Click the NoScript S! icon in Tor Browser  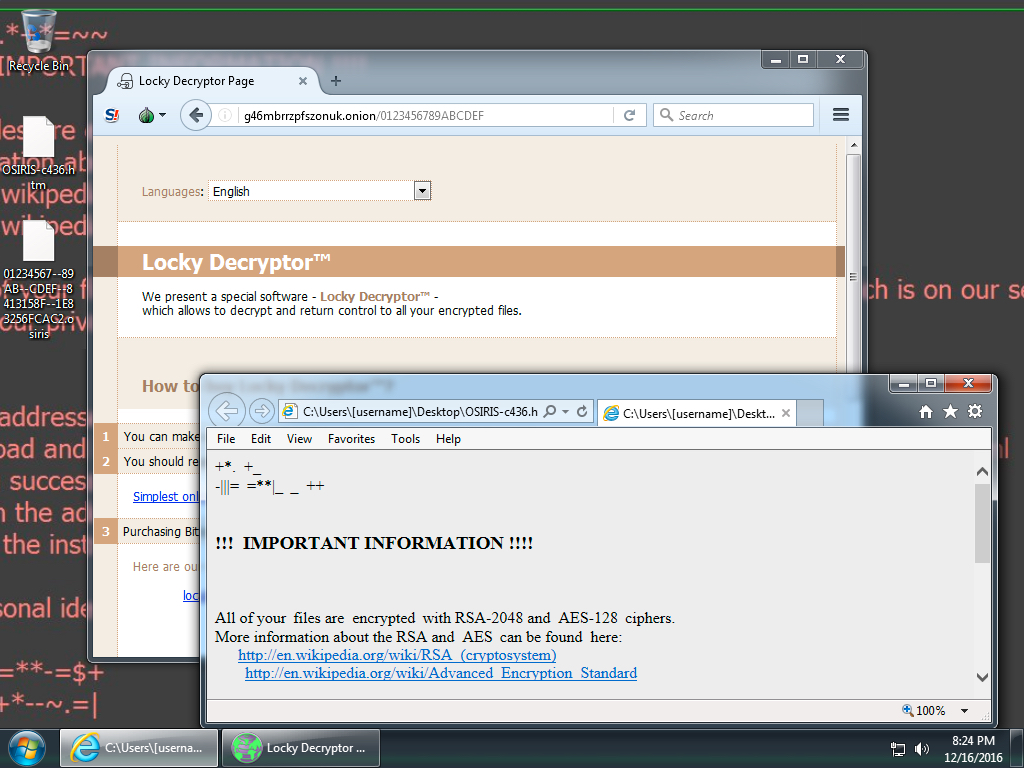click(x=112, y=116)
